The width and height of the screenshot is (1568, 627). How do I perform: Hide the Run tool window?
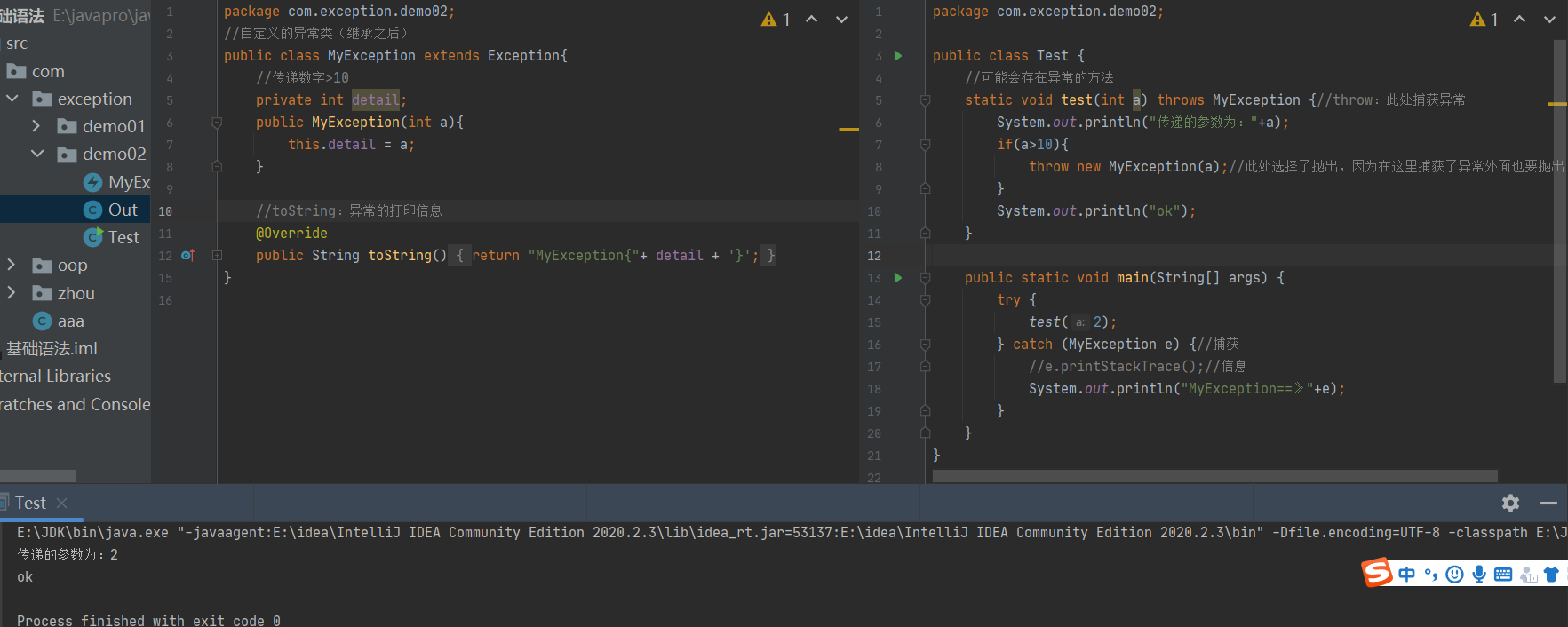(1548, 503)
